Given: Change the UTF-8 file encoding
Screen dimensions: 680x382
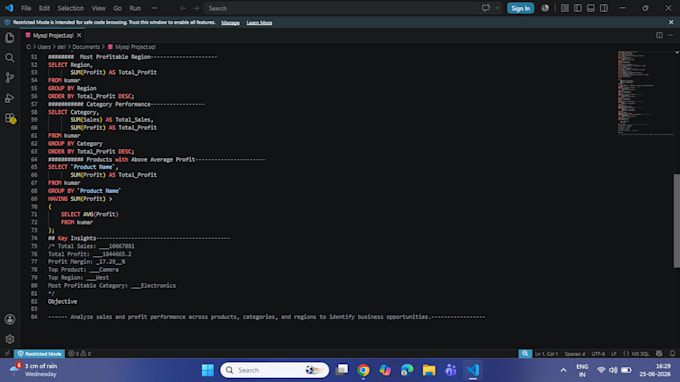Looking at the screenshot, I should pos(598,354).
